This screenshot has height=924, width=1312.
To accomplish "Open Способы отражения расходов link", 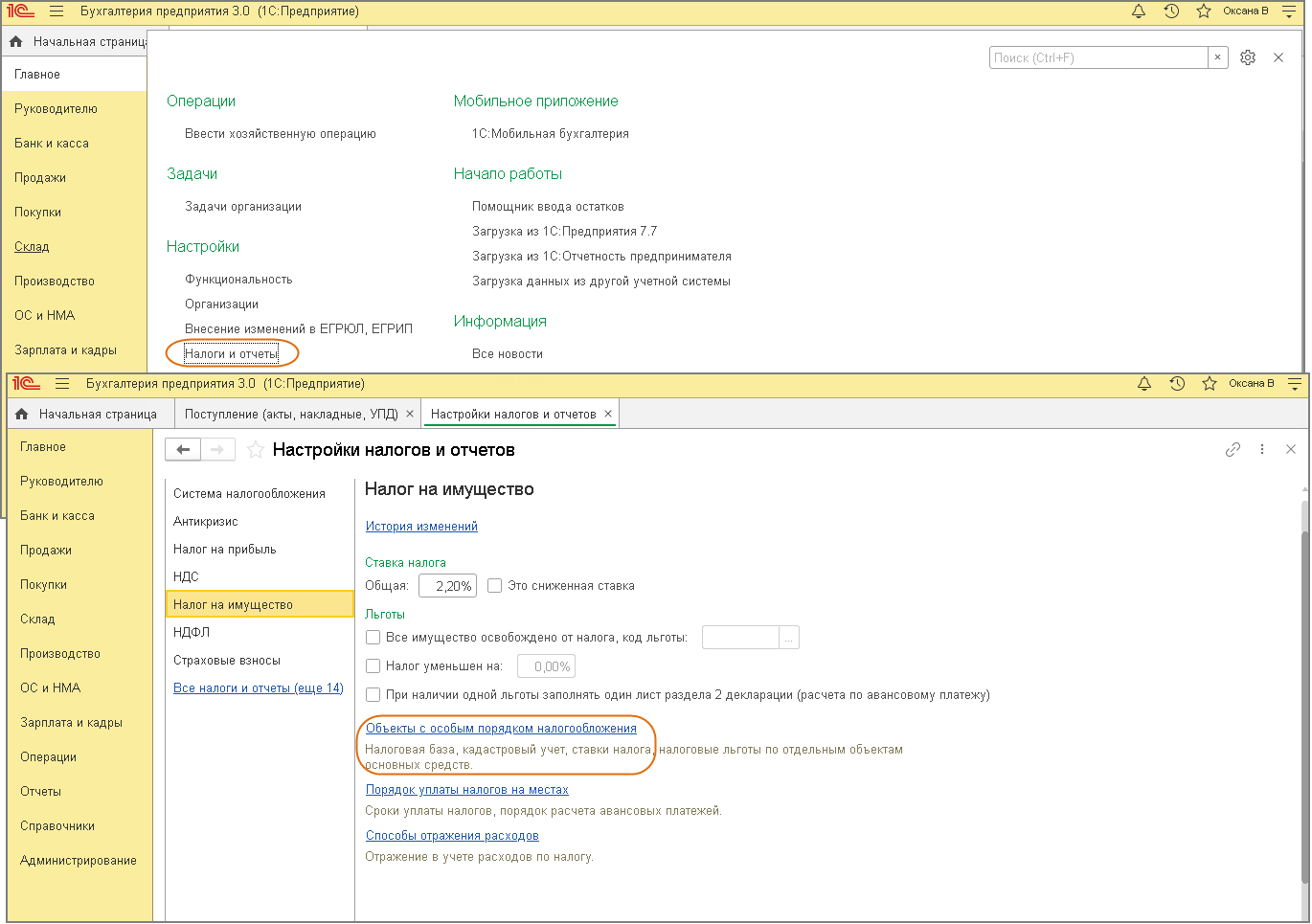I will (452, 835).
